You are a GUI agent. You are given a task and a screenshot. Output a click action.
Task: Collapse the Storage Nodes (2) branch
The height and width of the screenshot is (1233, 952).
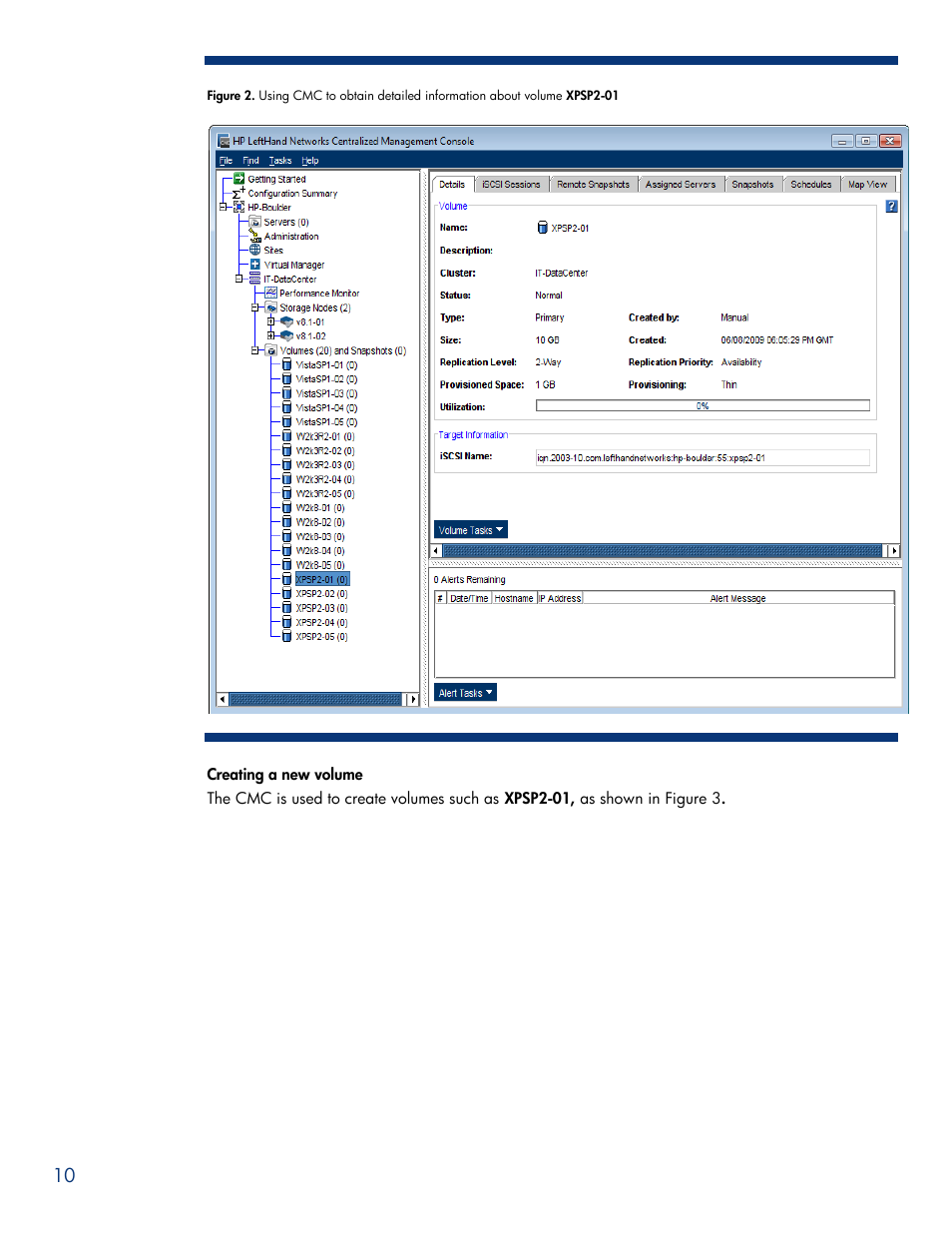pyautogui.click(x=255, y=308)
